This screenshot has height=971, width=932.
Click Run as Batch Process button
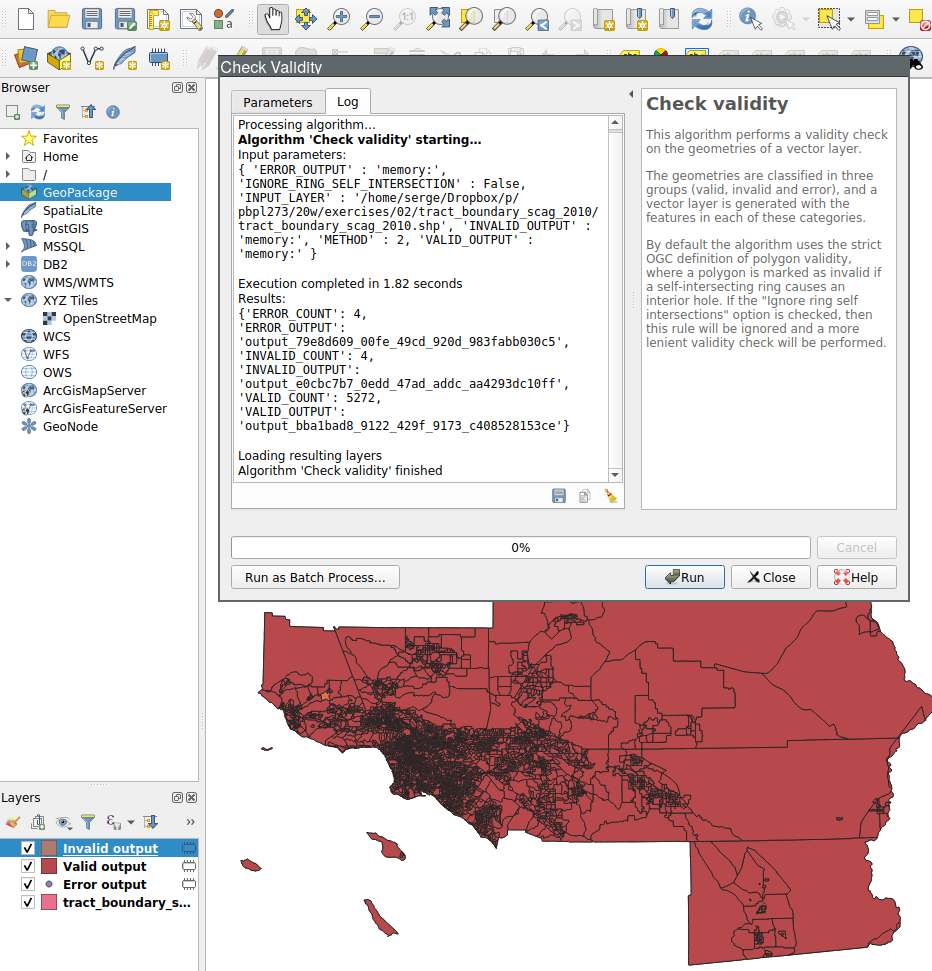pyautogui.click(x=315, y=577)
